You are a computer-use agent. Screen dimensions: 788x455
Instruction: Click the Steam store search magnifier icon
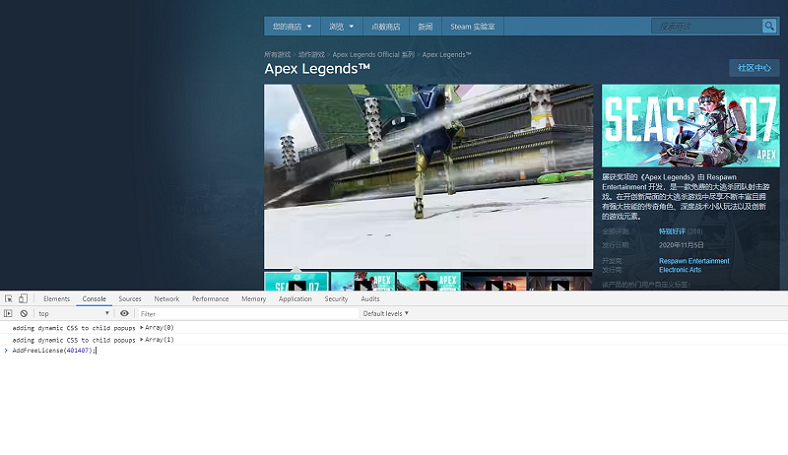coord(769,26)
